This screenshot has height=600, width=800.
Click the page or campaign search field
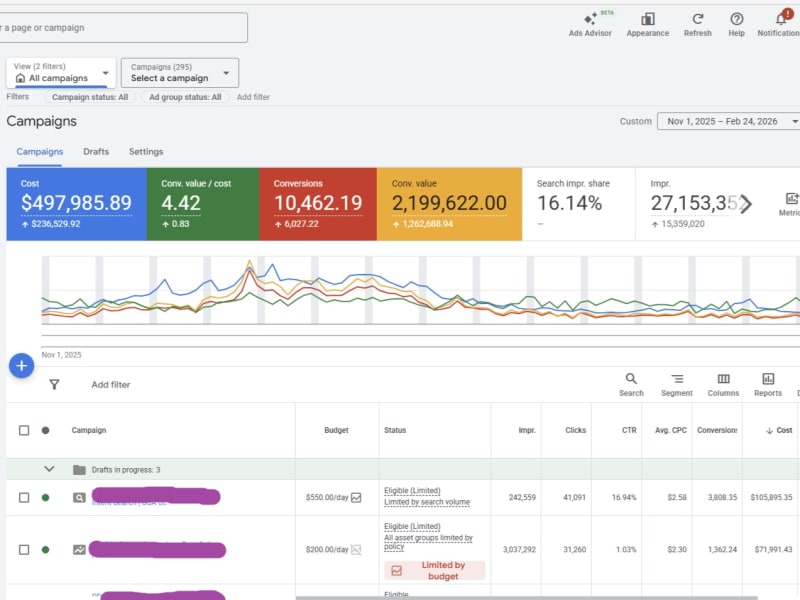123,28
